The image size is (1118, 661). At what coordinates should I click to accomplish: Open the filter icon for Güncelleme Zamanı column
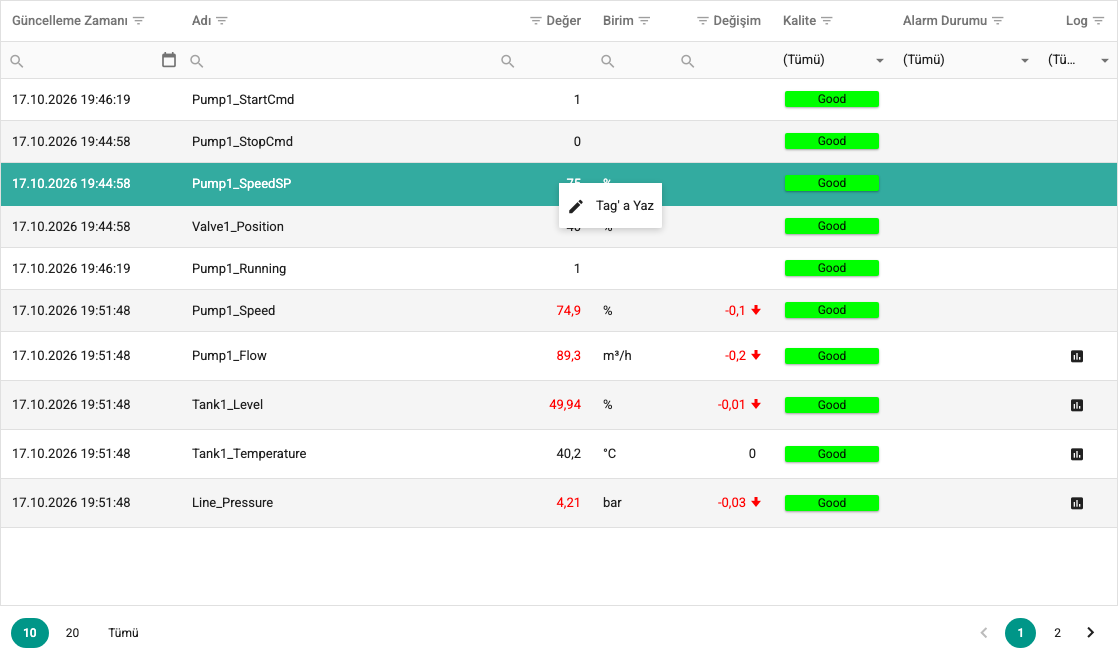pyautogui.click(x=139, y=21)
